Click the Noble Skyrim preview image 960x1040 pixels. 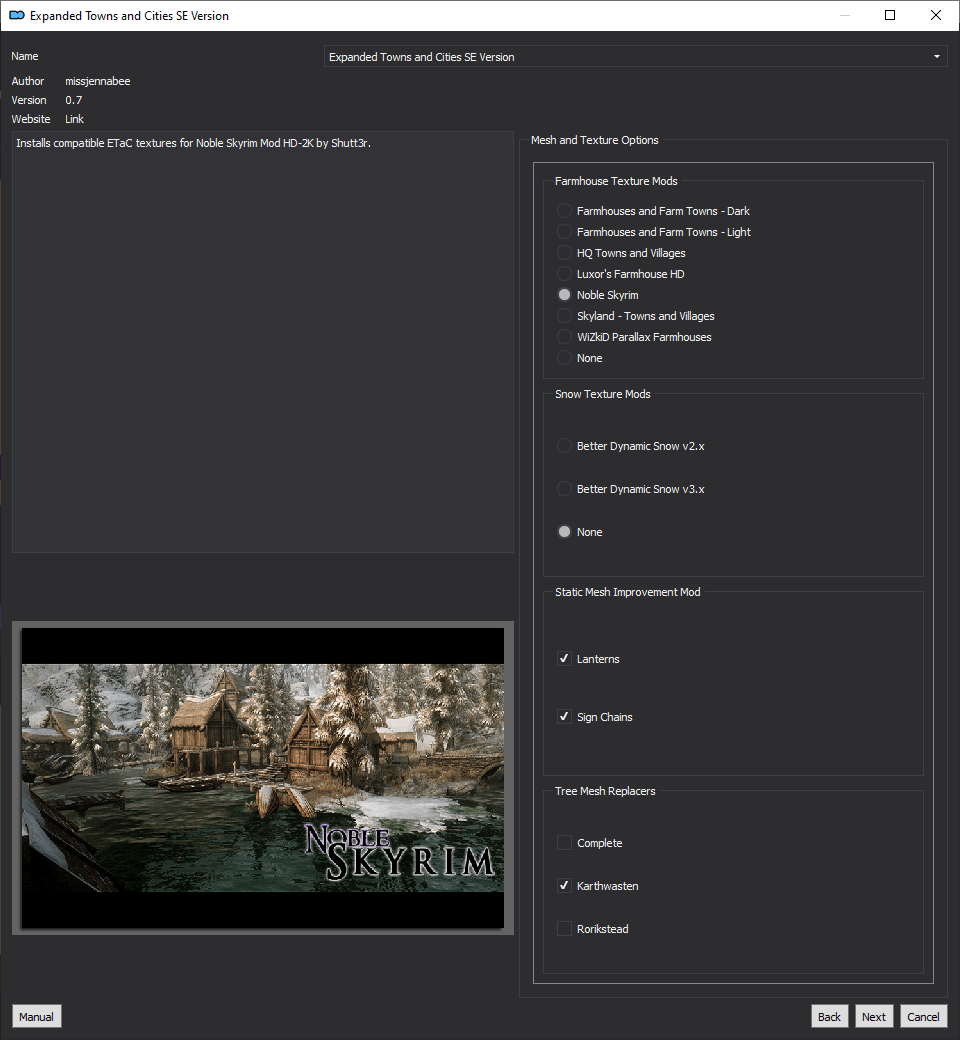click(263, 778)
